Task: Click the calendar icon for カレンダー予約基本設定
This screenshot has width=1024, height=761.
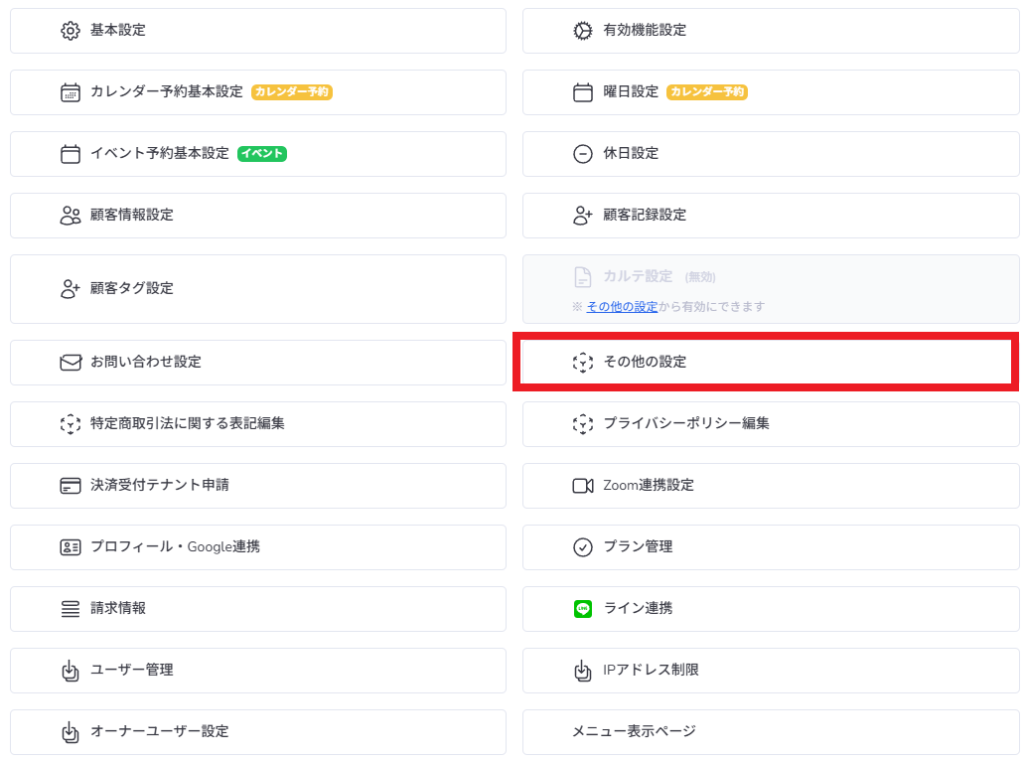Action: tap(70, 93)
